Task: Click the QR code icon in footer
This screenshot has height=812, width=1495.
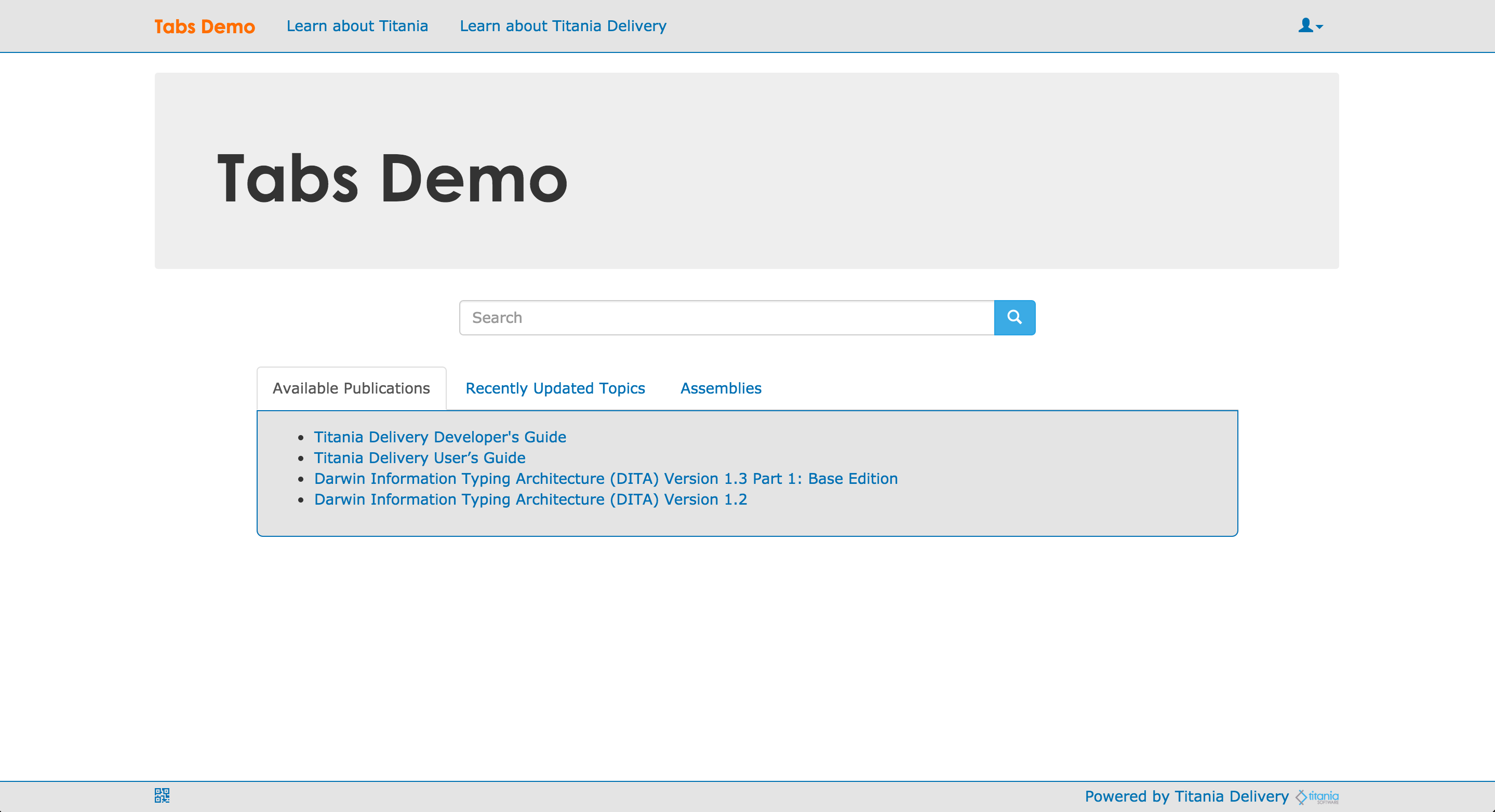Action: 162,795
